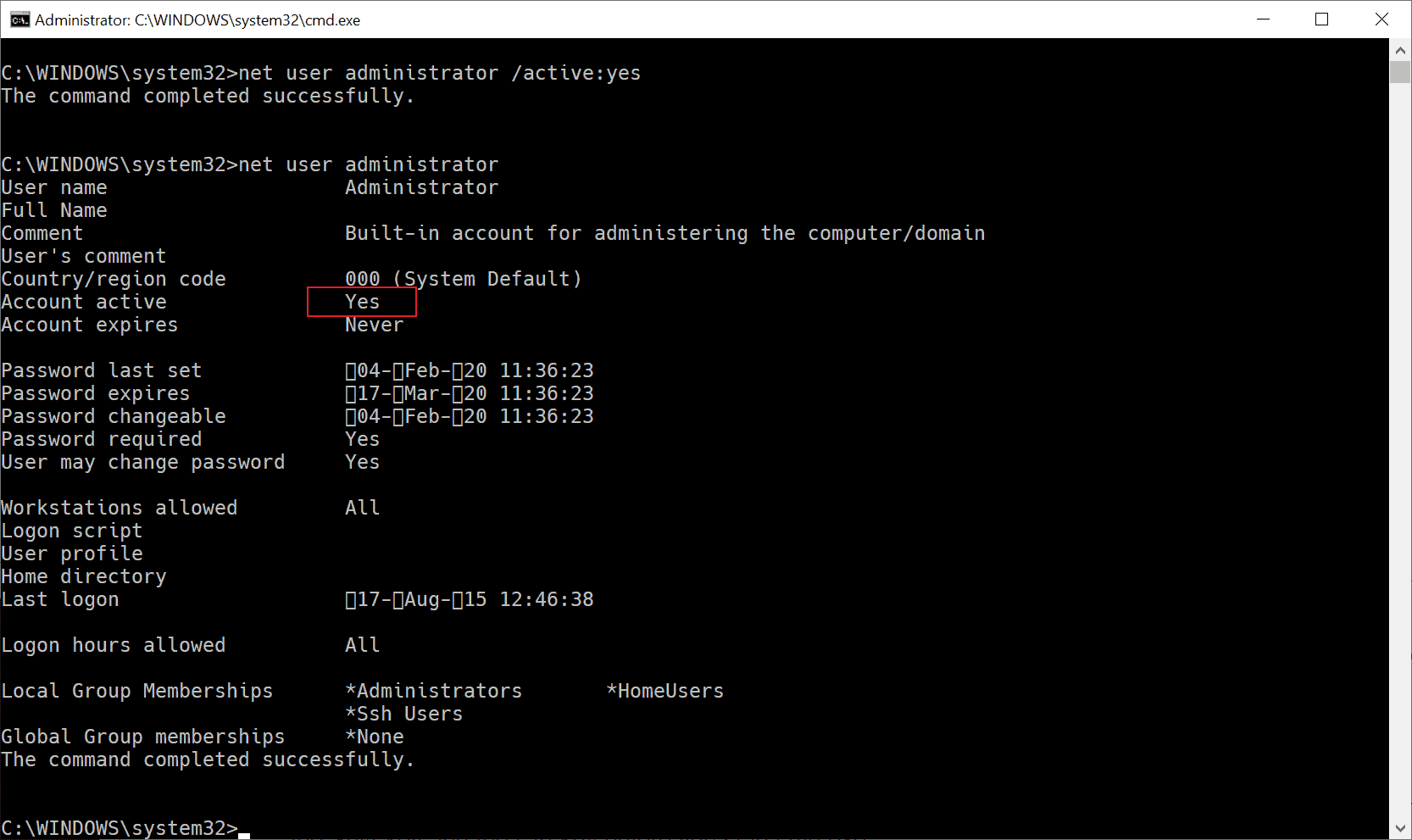1412x840 pixels.
Task: Click the '17-Mar-20 11:36:23' expiry value
Action: 470,393
